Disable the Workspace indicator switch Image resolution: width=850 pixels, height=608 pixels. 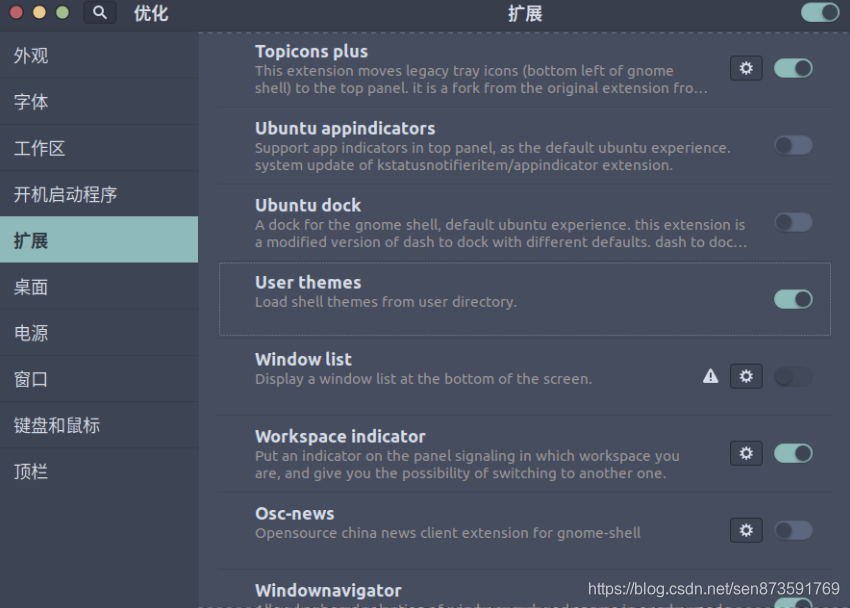pos(793,453)
